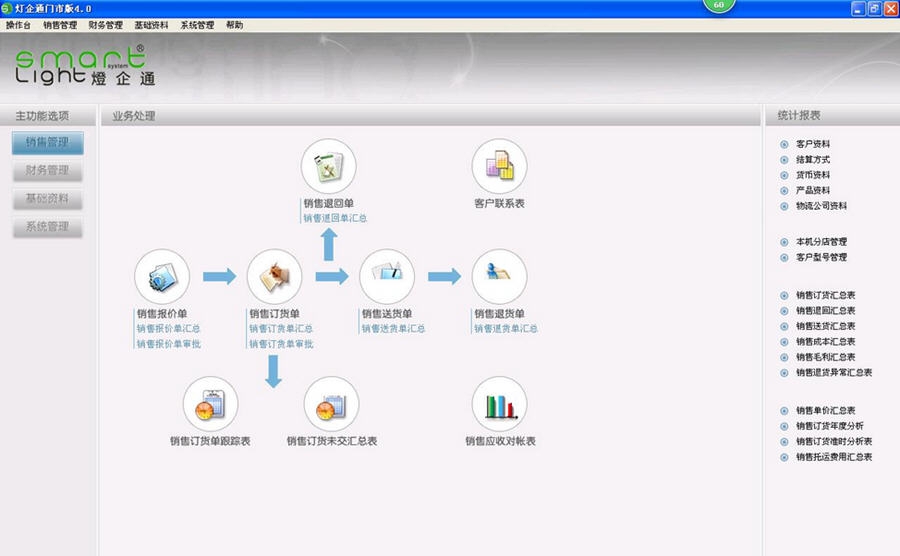Open 销售托运费用汇总表 report
Image resolution: width=900 pixels, height=556 pixels.
(x=834, y=457)
